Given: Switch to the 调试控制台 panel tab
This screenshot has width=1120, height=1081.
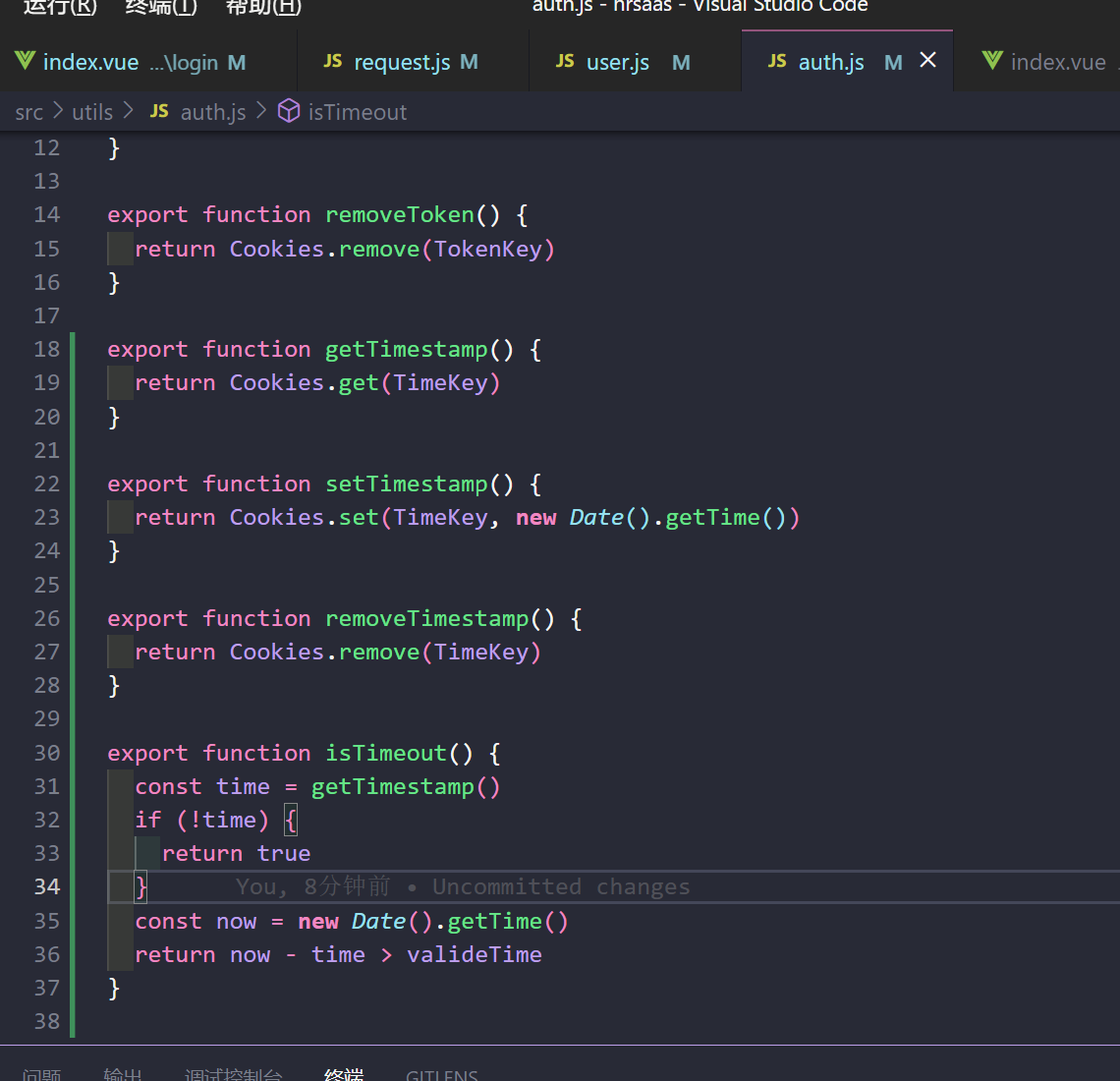Looking at the screenshot, I should point(234,1073).
